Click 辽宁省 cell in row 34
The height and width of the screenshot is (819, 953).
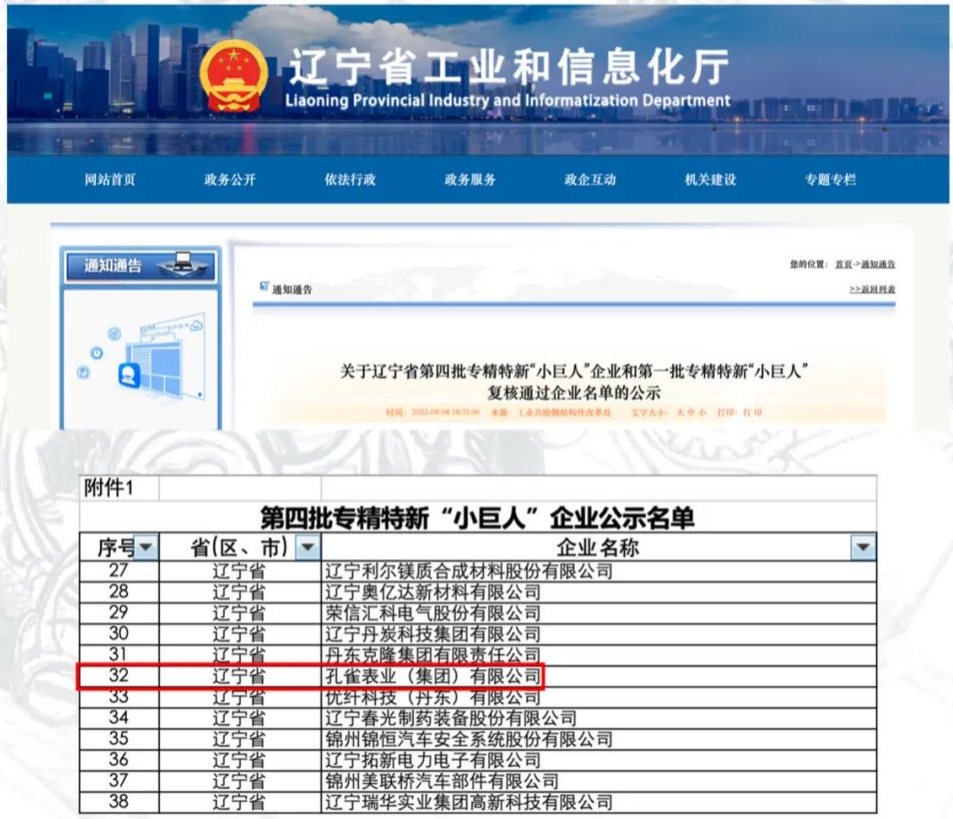pyautogui.click(x=240, y=718)
